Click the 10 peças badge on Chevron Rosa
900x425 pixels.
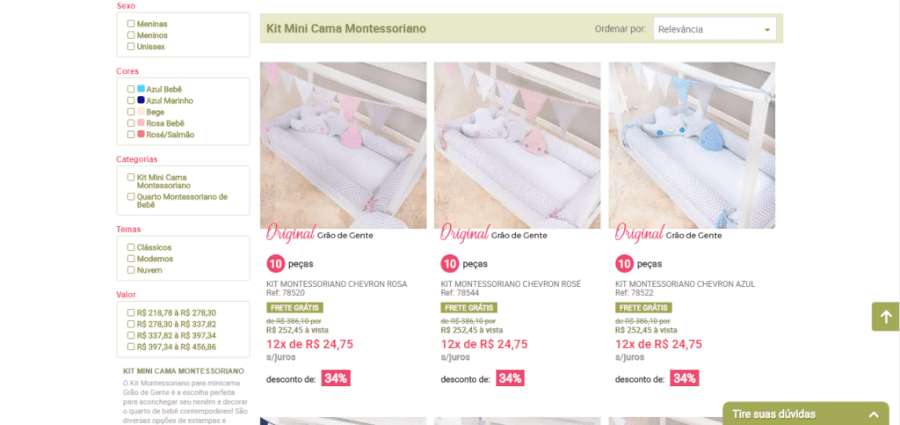click(276, 264)
